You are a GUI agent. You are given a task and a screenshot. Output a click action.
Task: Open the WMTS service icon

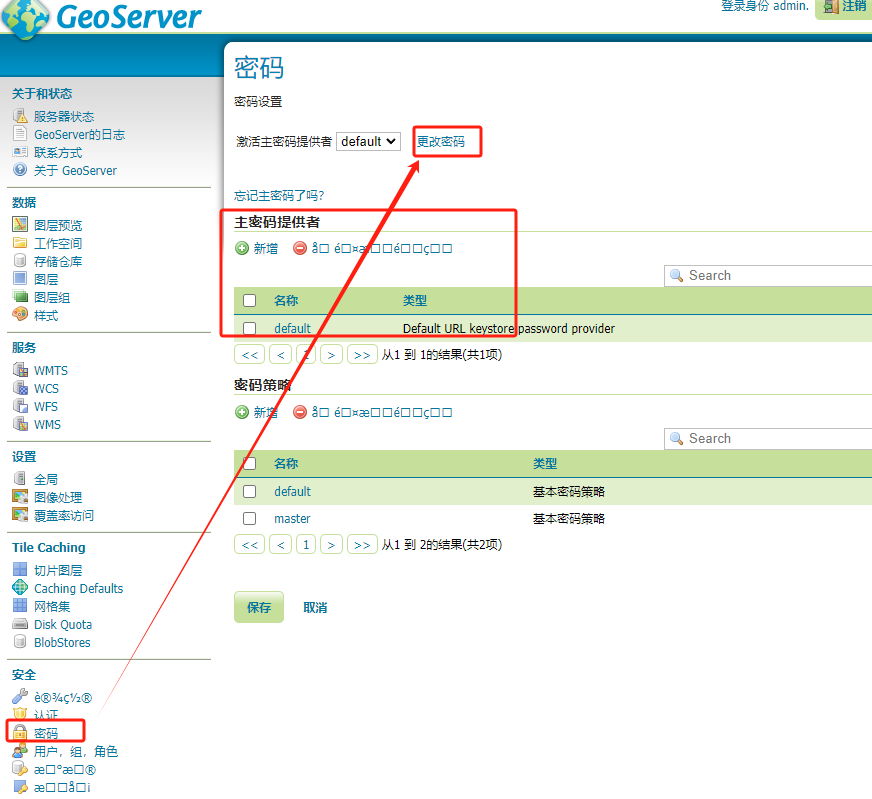pos(20,370)
